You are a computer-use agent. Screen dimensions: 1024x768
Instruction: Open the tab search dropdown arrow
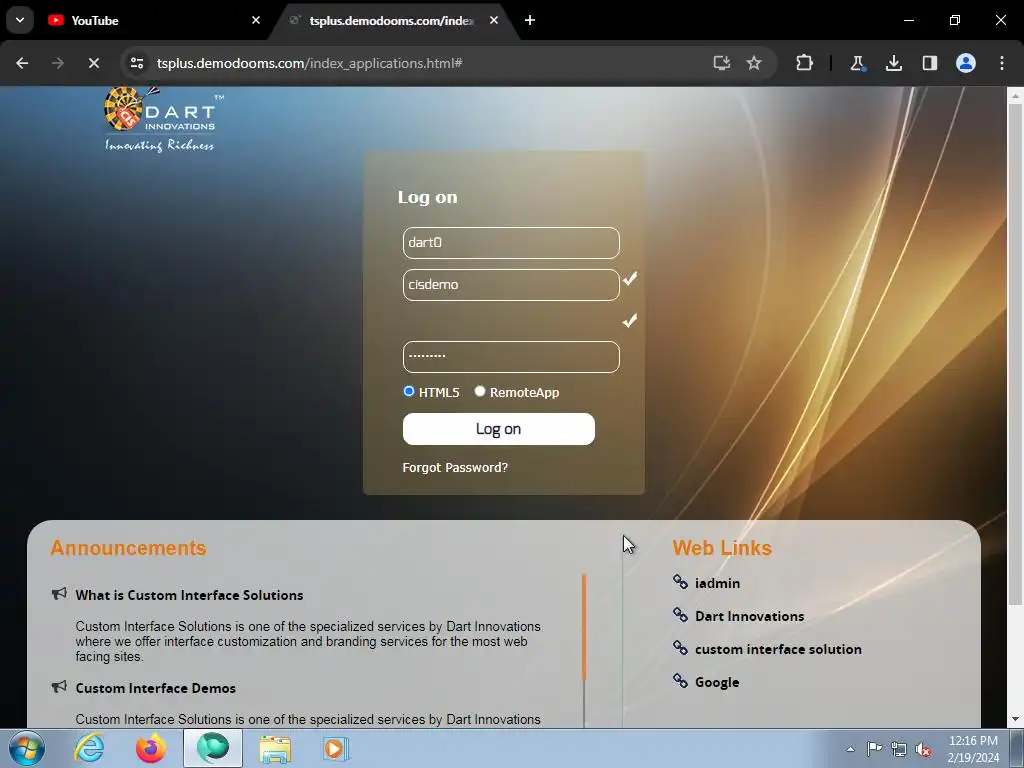pos(20,20)
